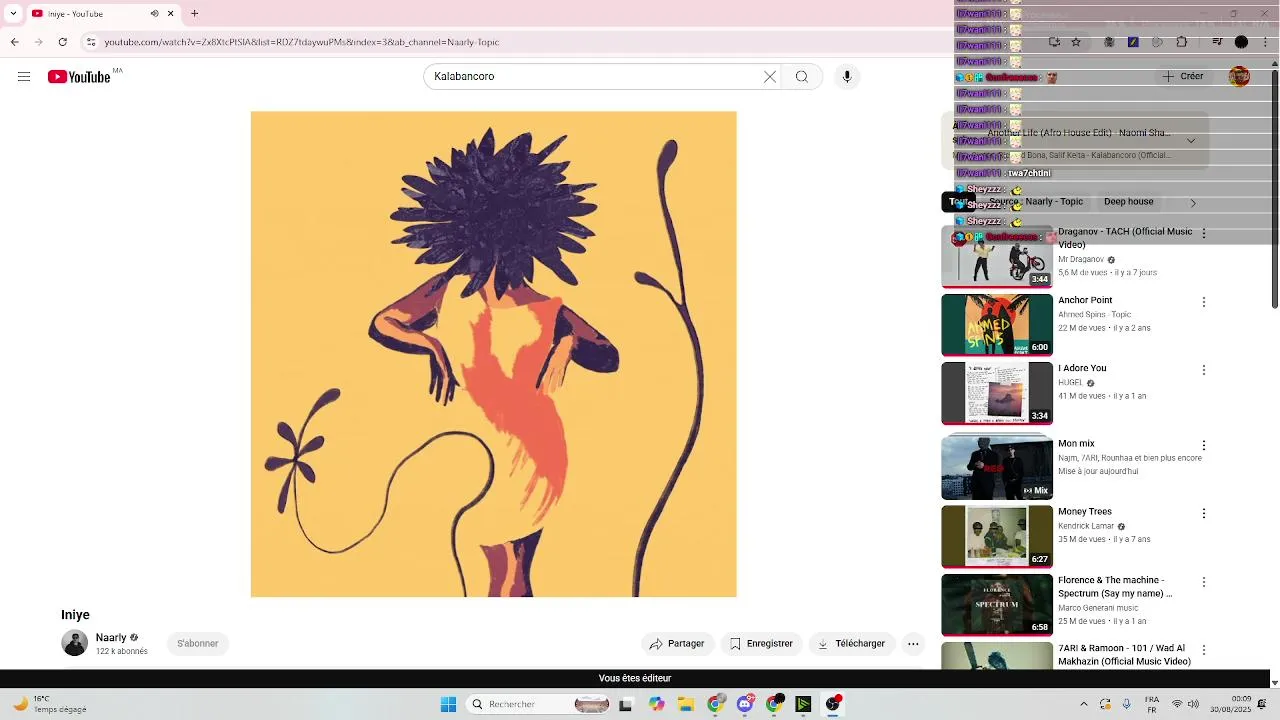Launch Copilot from the taskbar
Image resolution: width=1280 pixels, height=720 pixels.
pos(656,704)
